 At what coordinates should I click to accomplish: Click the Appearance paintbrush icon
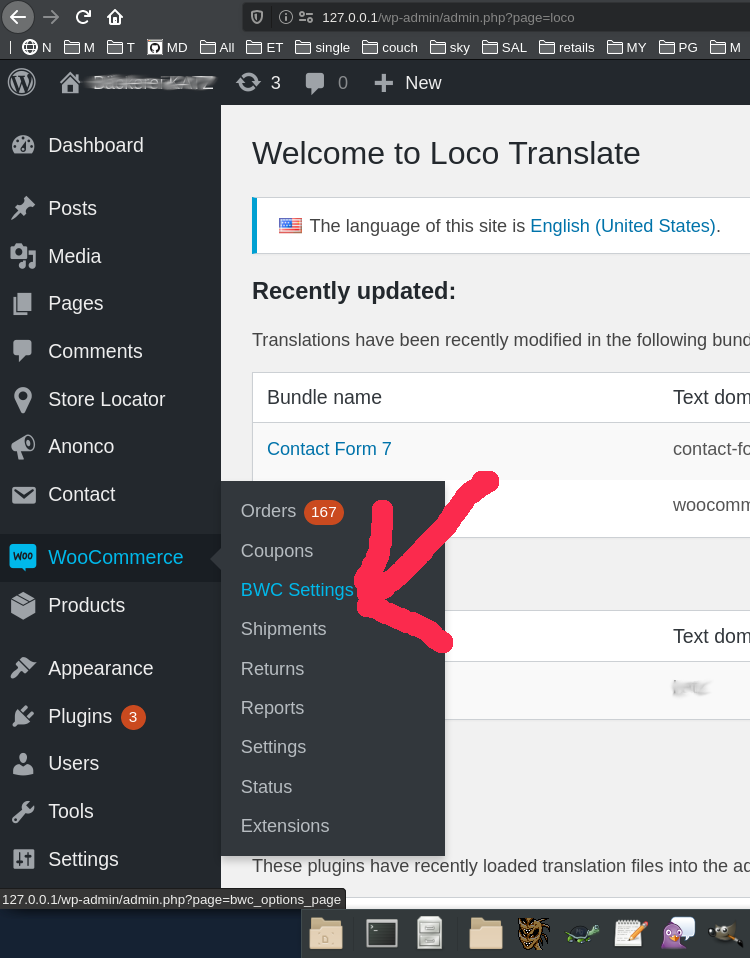23,668
